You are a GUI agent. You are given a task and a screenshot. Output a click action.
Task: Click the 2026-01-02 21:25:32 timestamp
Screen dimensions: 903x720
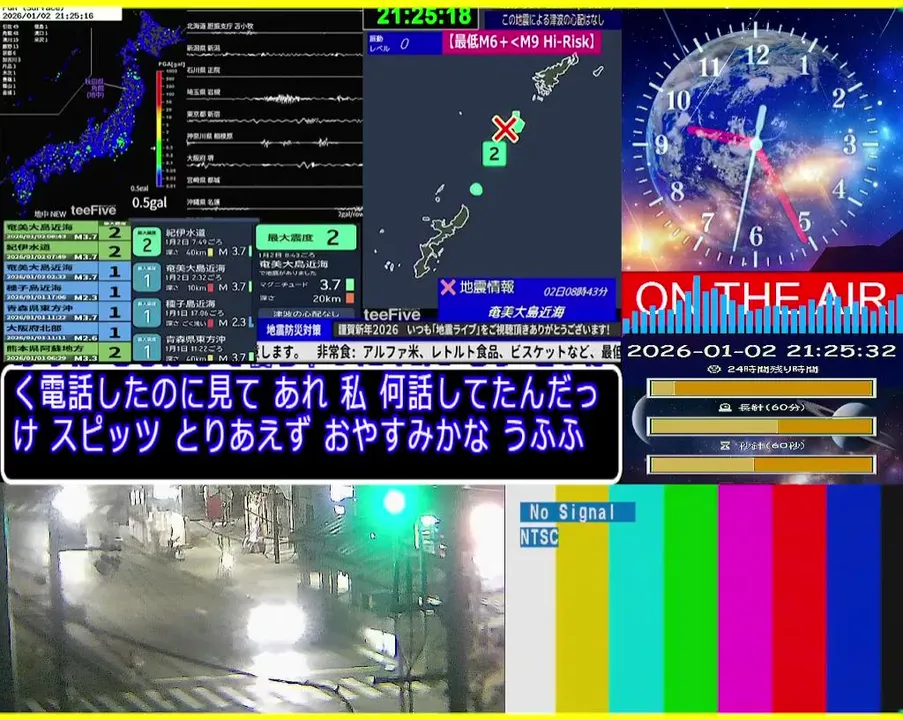click(762, 350)
